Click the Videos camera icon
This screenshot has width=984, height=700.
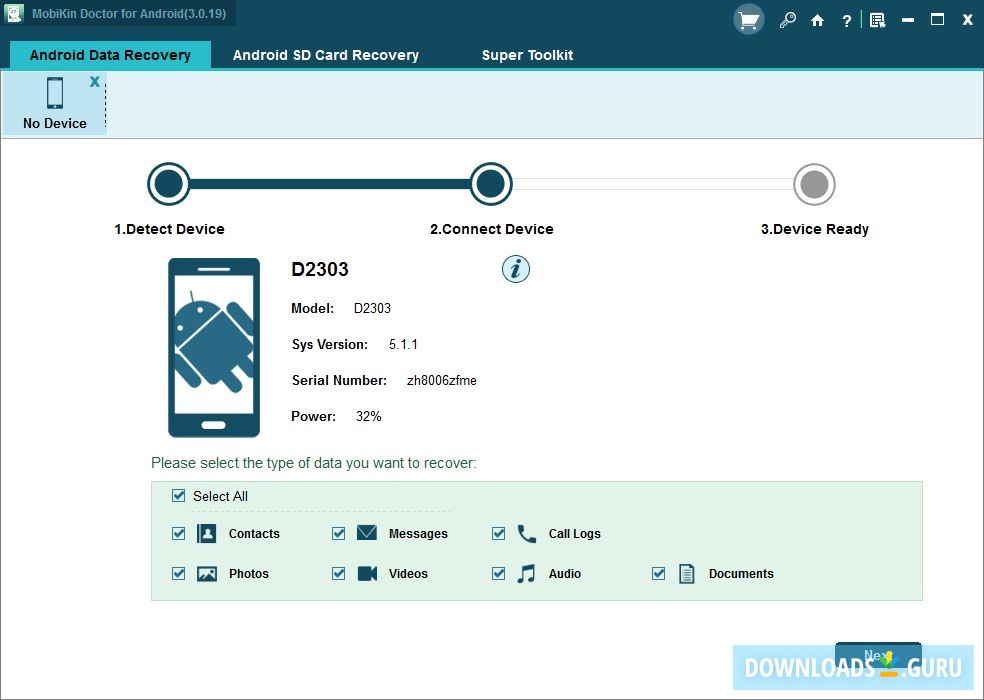coord(367,573)
